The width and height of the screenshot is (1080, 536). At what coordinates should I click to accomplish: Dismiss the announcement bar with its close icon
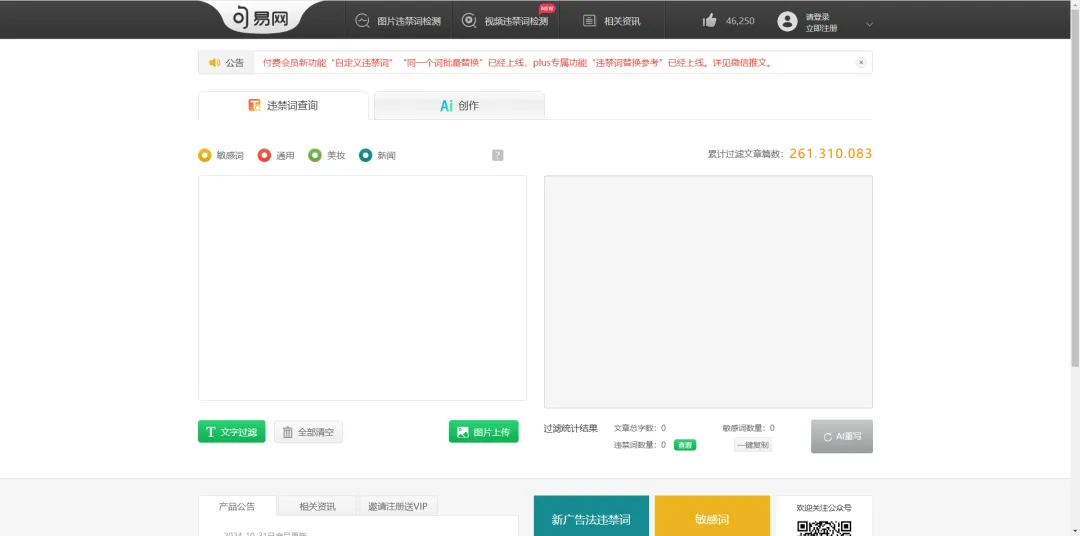click(860, 63)
